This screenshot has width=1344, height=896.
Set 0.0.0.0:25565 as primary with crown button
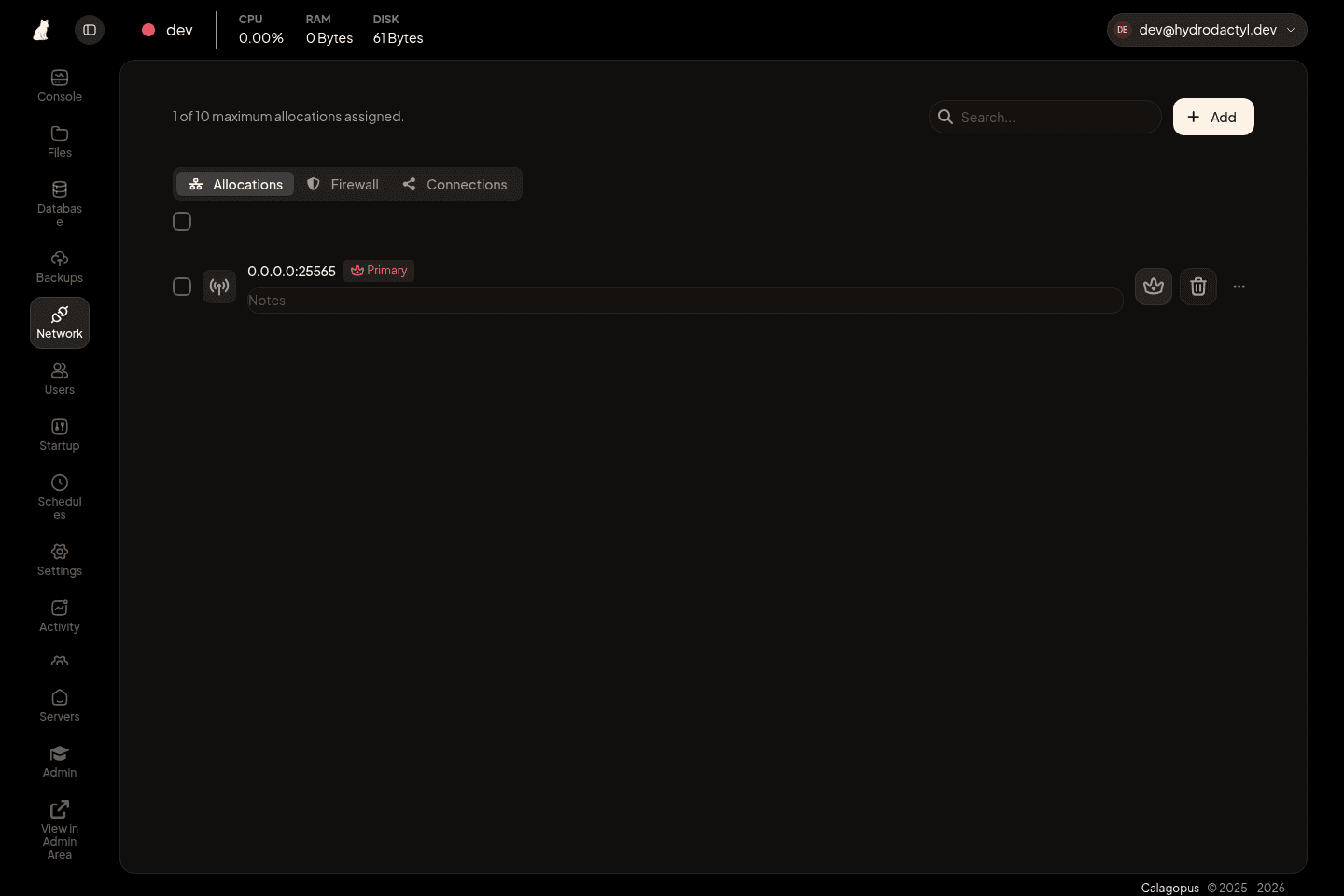point(1154,287)
